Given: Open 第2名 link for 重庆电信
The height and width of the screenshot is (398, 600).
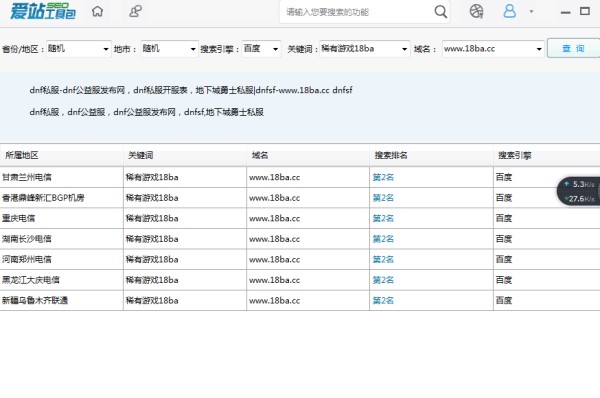Looking at the screenshot, I should point(383,219).
